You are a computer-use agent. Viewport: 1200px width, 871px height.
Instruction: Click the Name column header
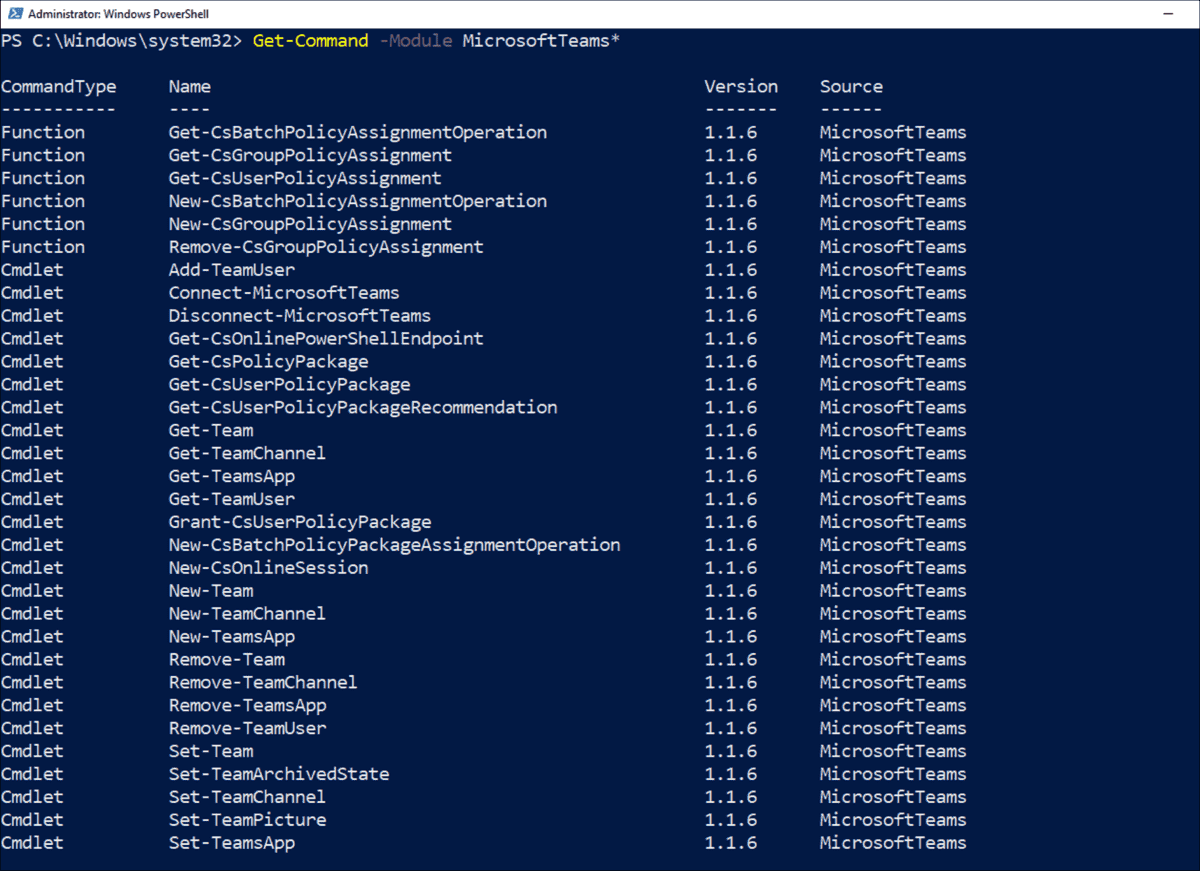point(189,86)
